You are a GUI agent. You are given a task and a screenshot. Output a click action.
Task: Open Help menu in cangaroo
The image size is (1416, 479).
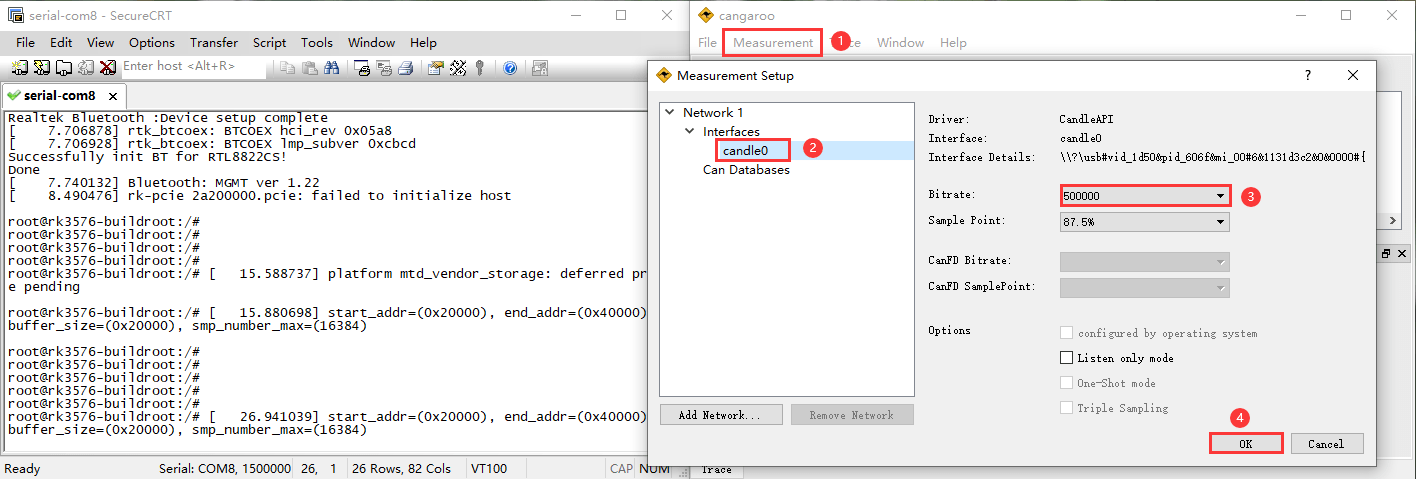953,43
